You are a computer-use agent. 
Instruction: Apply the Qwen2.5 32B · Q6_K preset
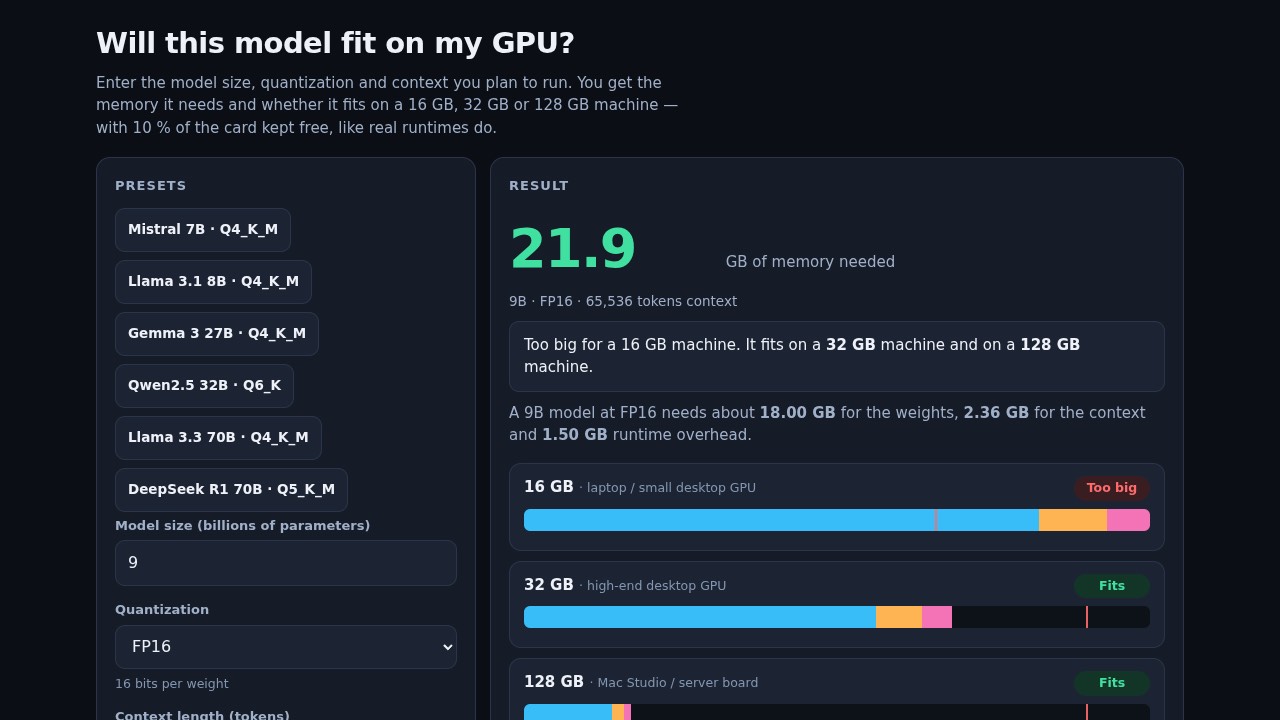coord(204,386)
